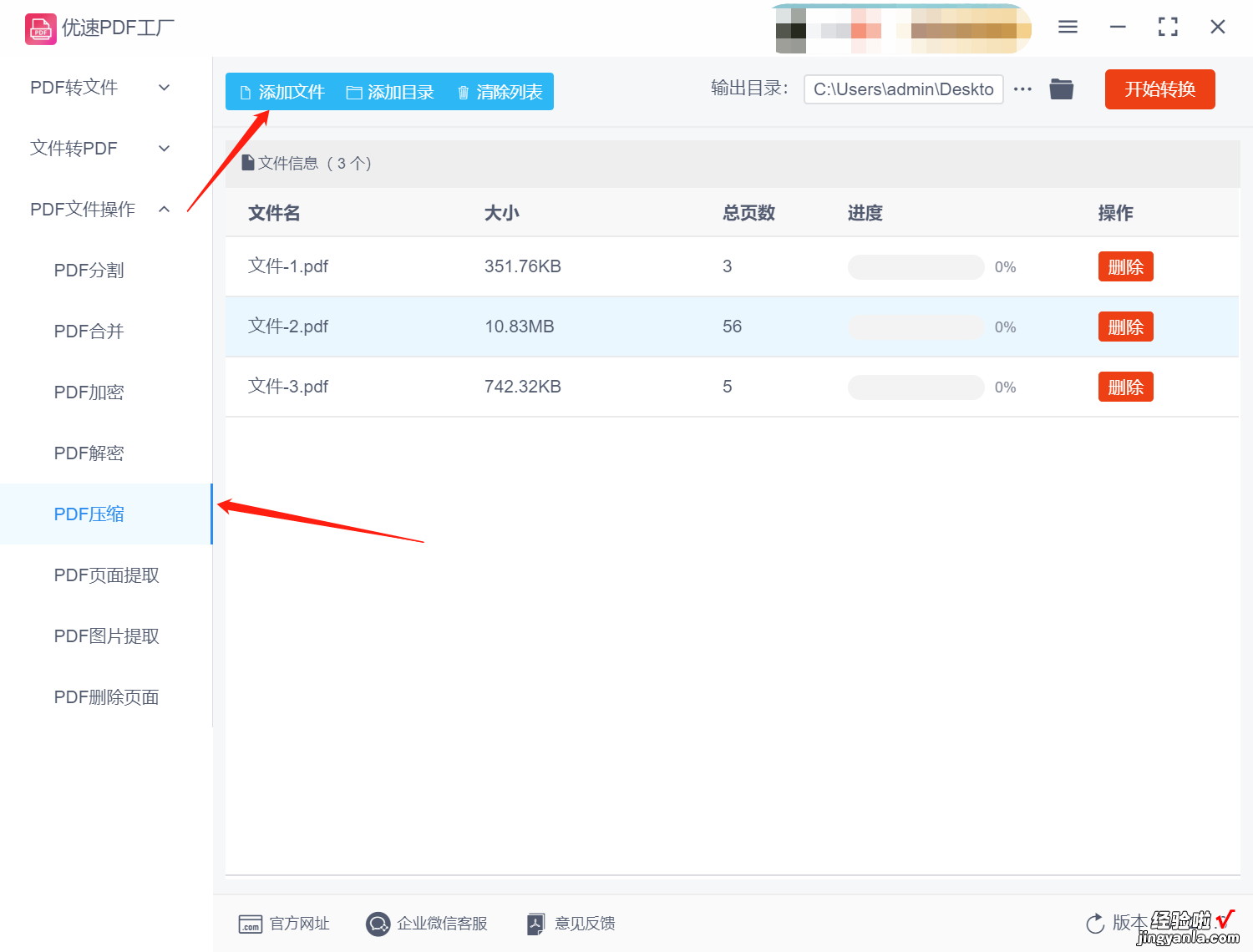1253x952 pixels.
Task: Click size value 10.83MB
Action: (520, 327)
